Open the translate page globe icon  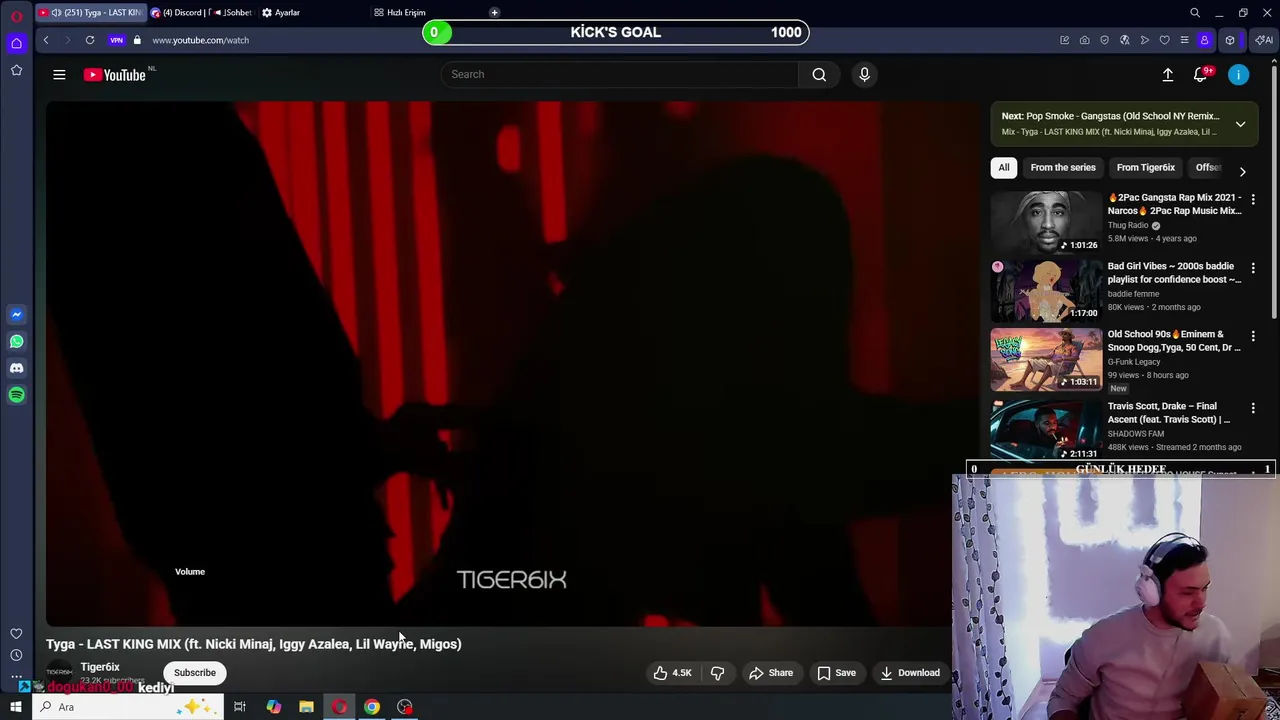(1125, 40)
